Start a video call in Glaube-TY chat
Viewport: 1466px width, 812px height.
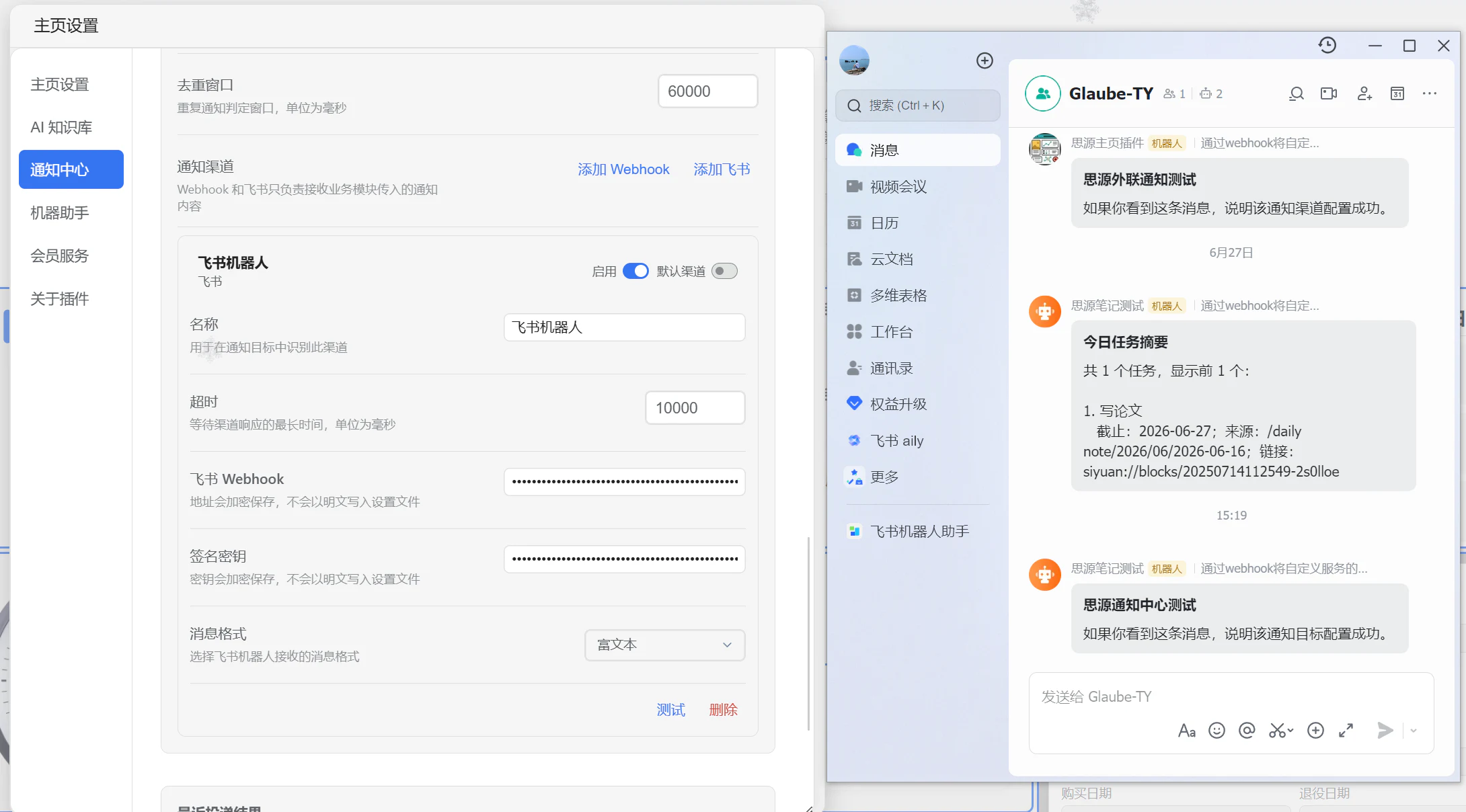click(x=1329, y=93)
